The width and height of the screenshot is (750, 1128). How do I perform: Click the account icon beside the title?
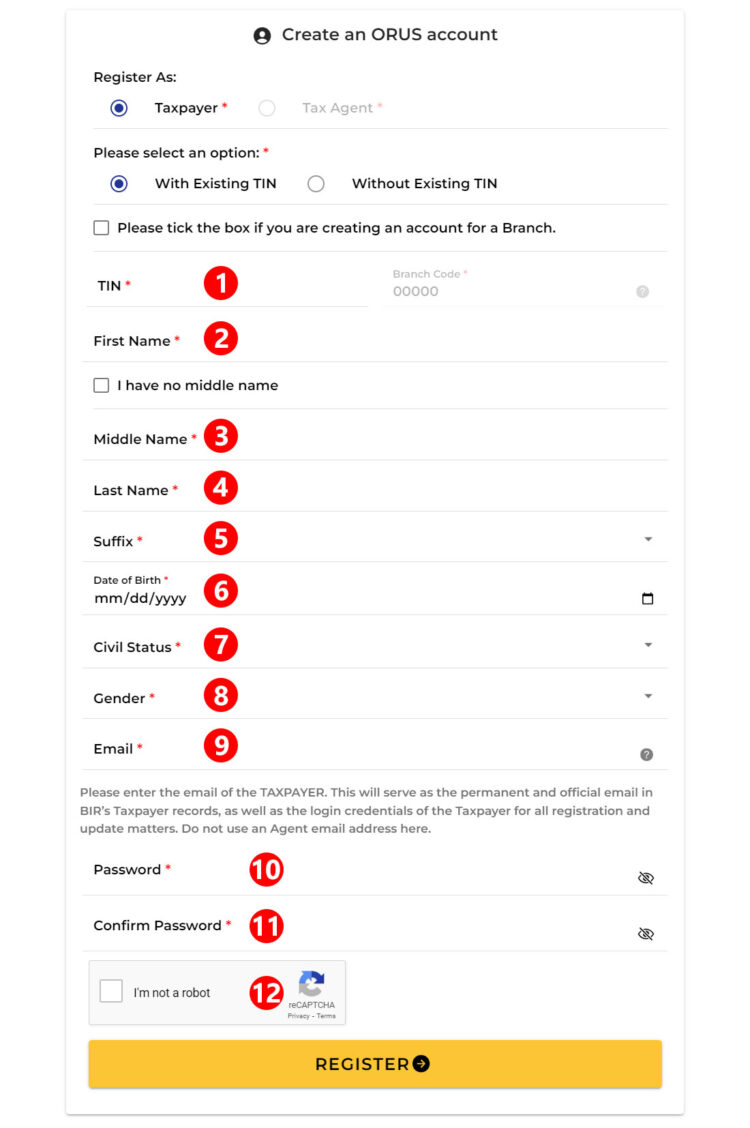click(x=262, y=36)
